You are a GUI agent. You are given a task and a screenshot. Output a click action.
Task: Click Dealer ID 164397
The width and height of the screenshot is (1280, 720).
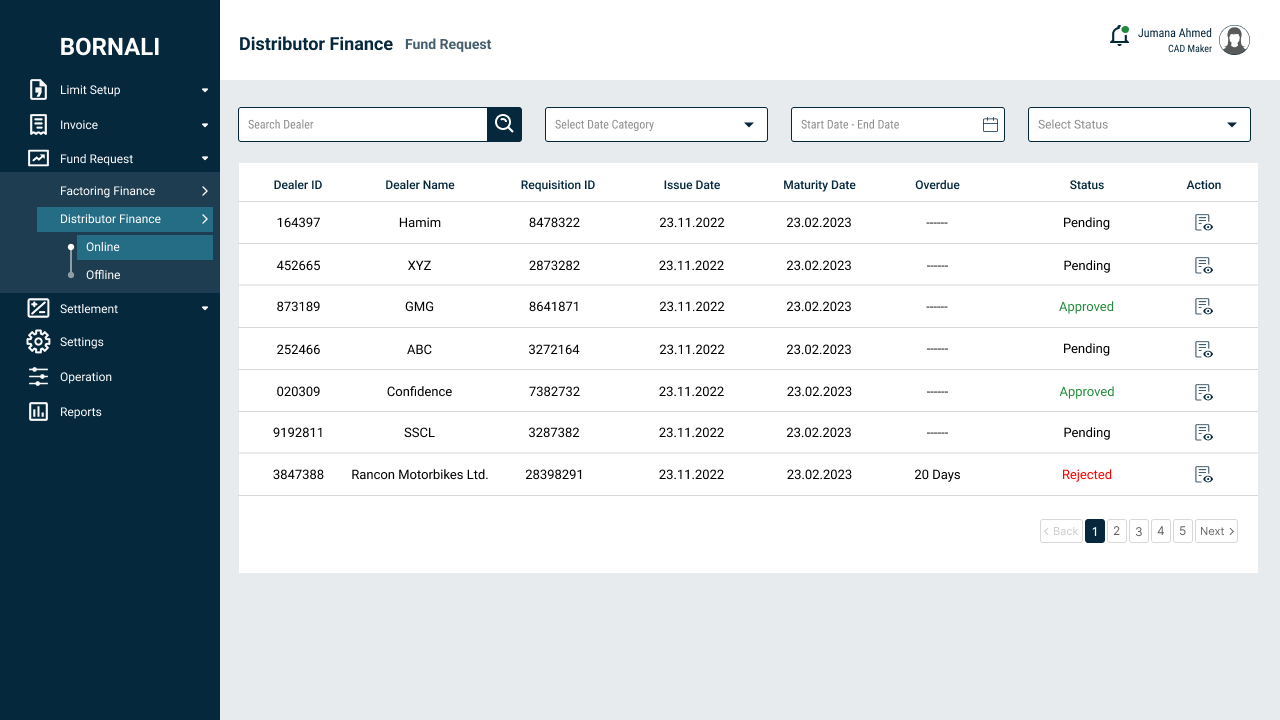298,223
